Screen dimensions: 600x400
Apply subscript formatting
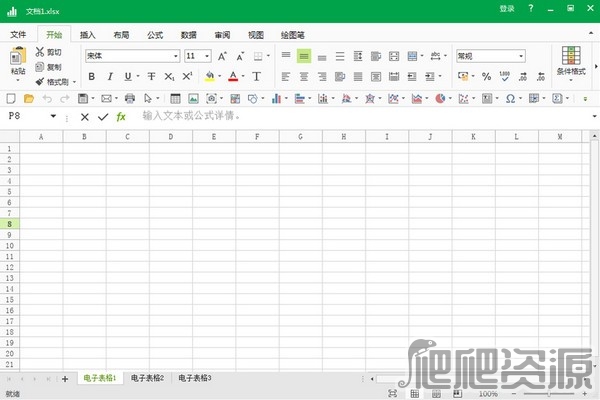(x=170, y=77)
